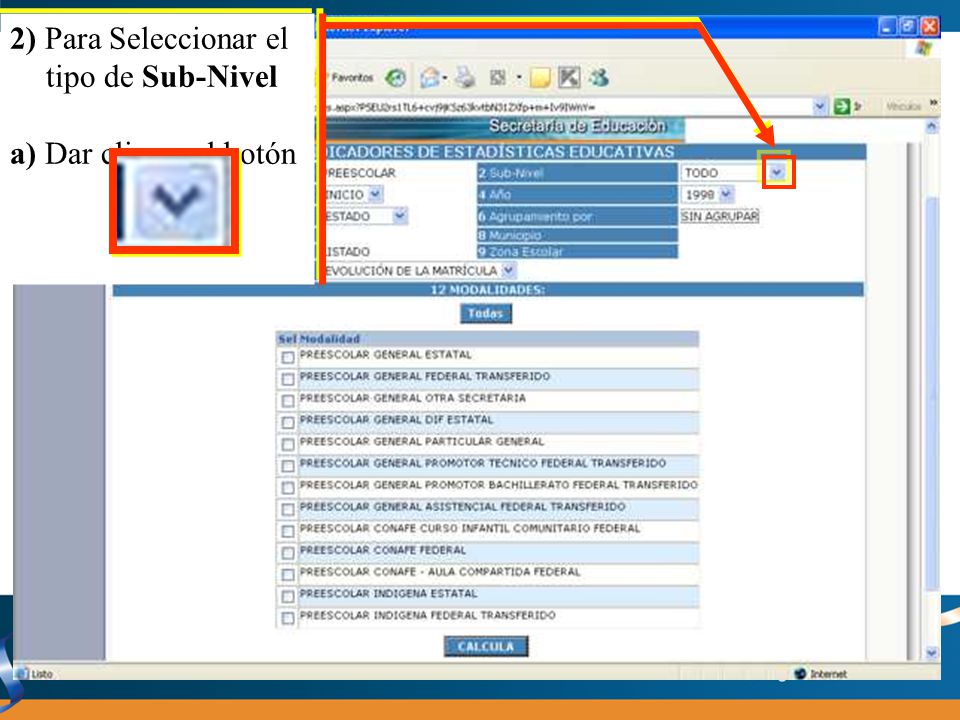Click the CALCULA button

pyautogui.click(x=486, y=647)
